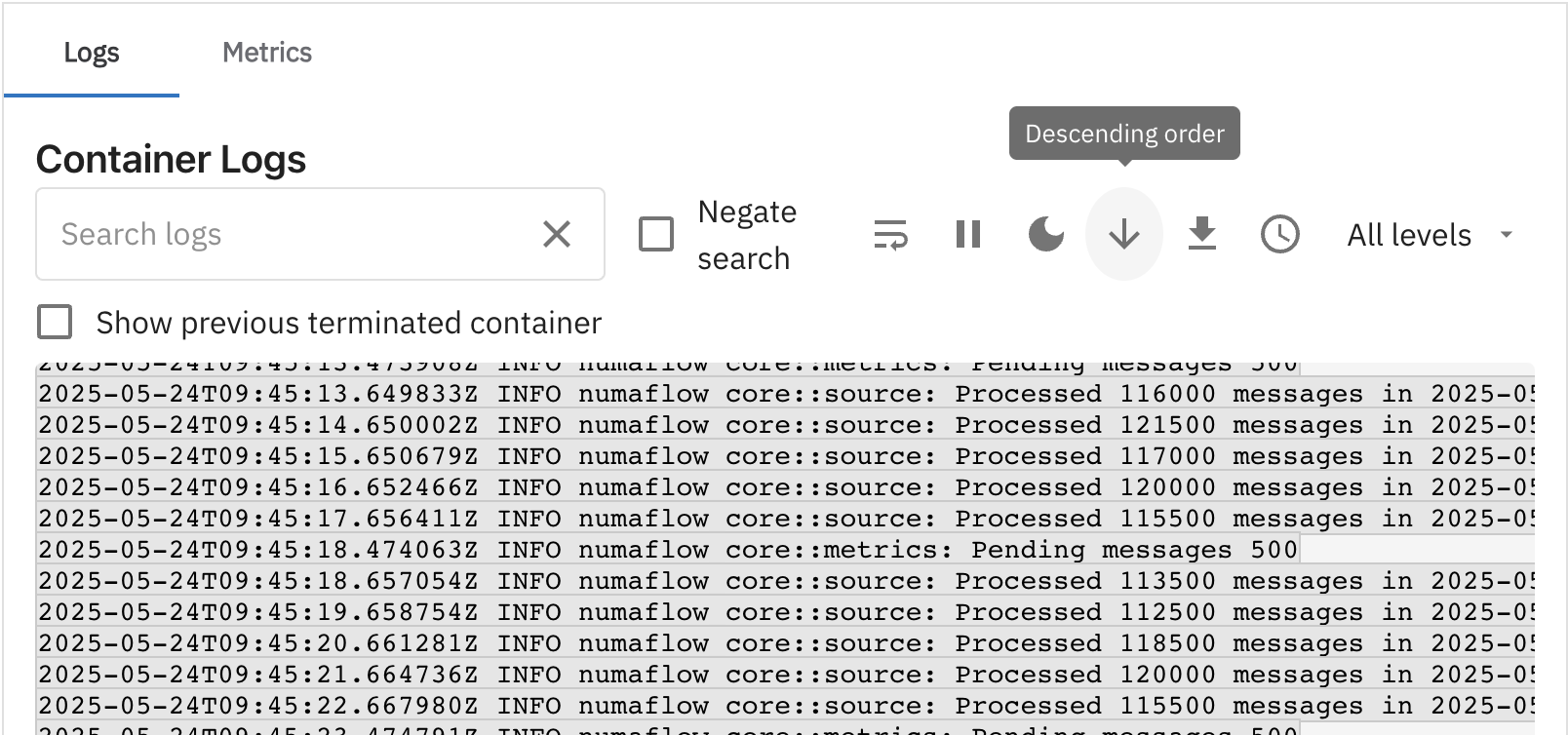Click the All levels dropdown arrow
Screen dimensions: 1568x735
click(x=1507, y=235)
